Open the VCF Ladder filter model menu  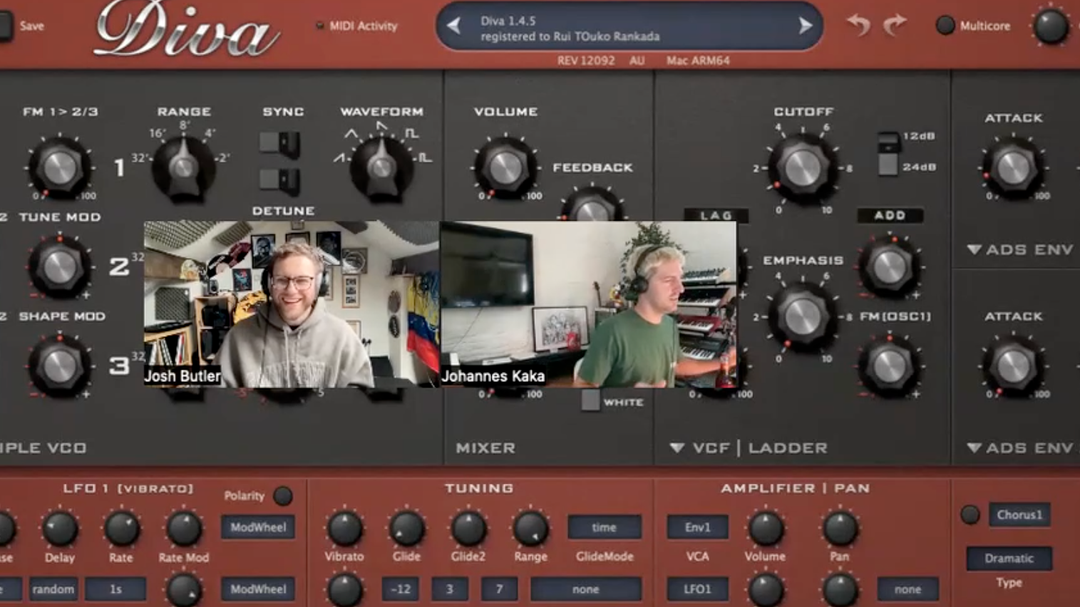(750, 448)
